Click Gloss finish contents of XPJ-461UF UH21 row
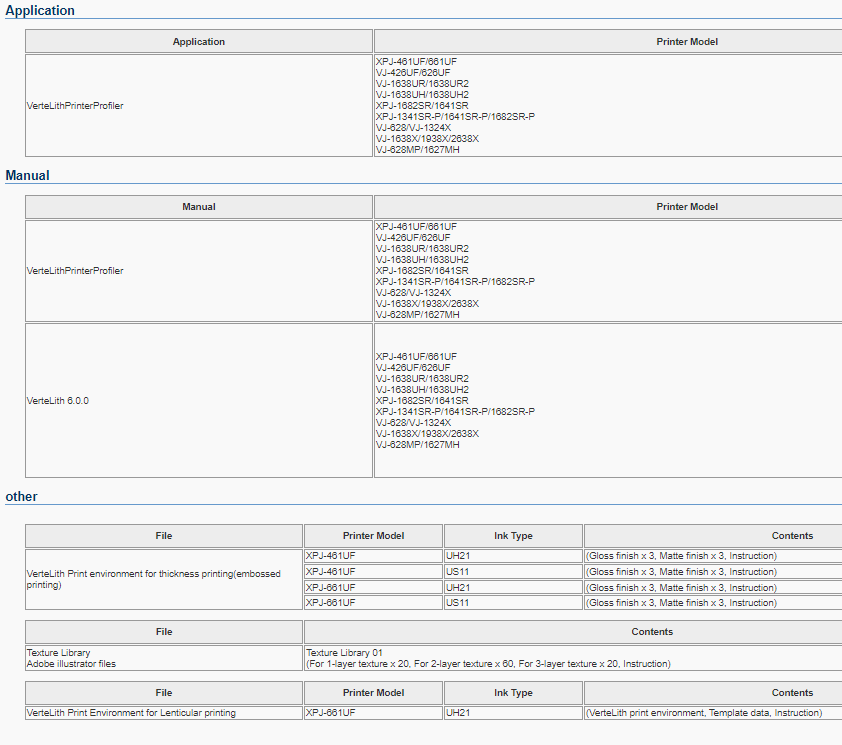 (681, 556)
